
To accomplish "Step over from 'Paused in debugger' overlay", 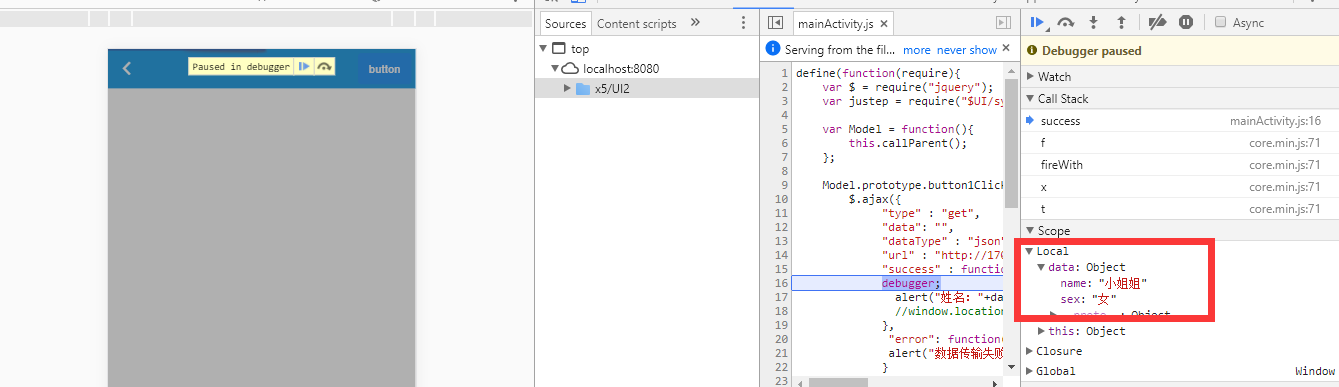I will 324,67.
